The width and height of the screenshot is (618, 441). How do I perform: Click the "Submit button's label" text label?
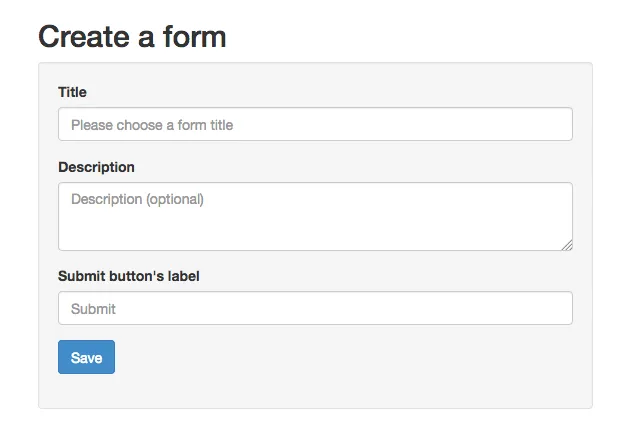coord(129,276)
